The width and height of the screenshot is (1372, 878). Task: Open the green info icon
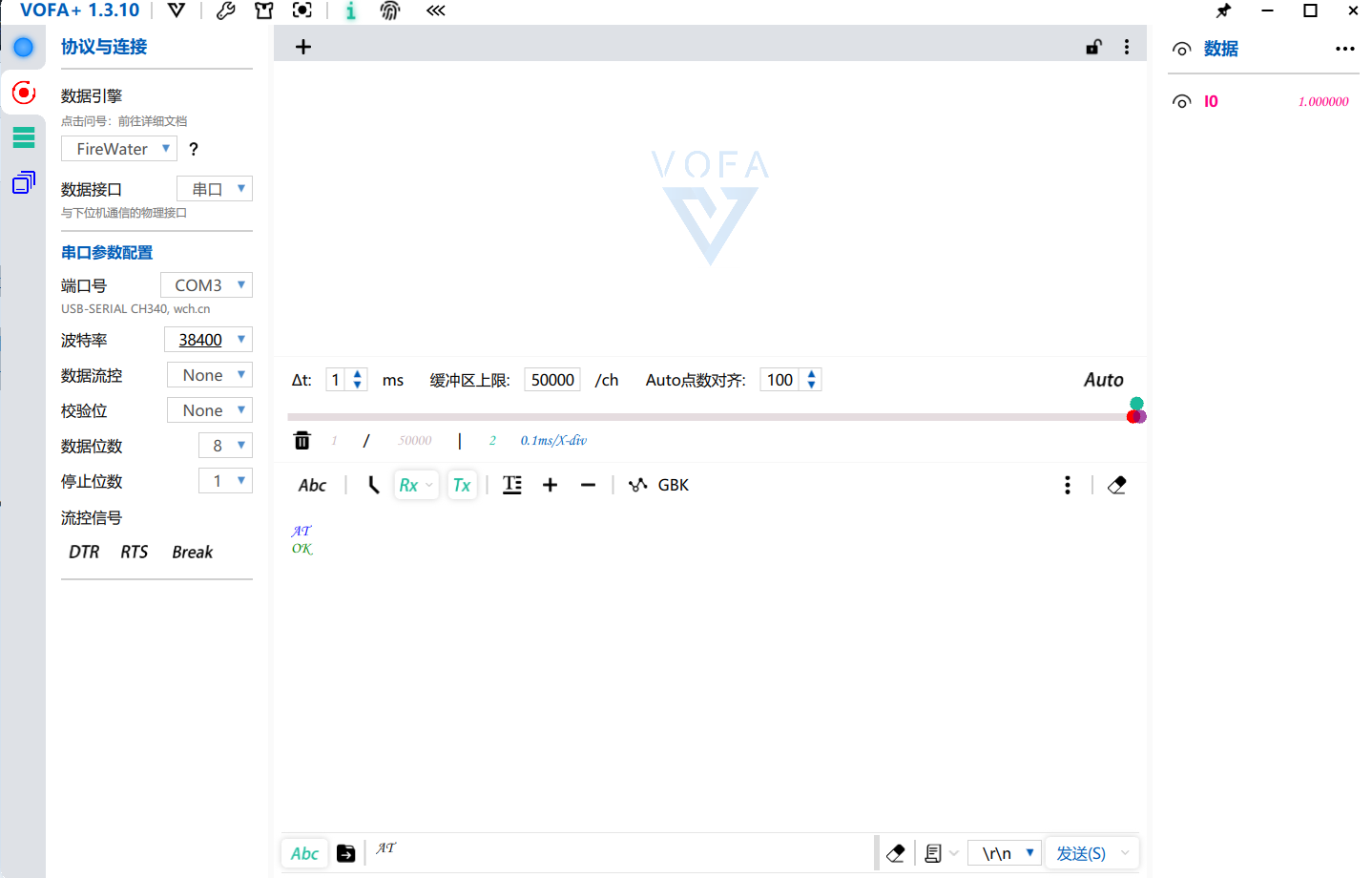click(351, 10)
